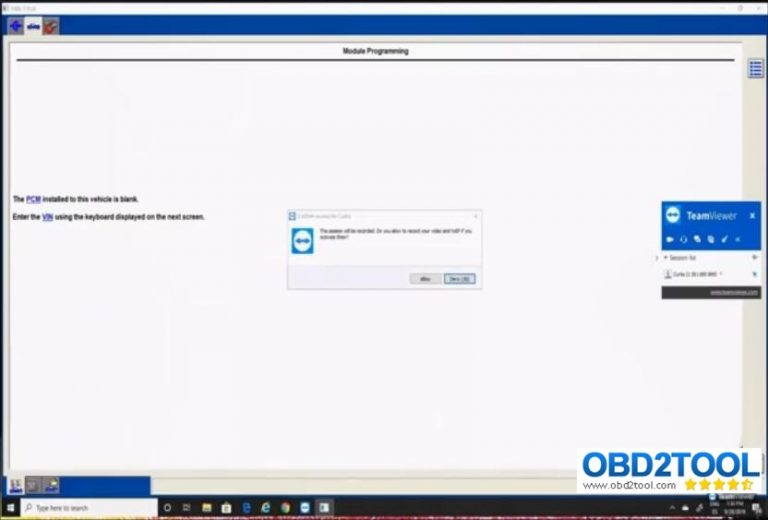Expand the session partner dropdown arrow
The image size is (768, 520).
[x=721, y=274]
